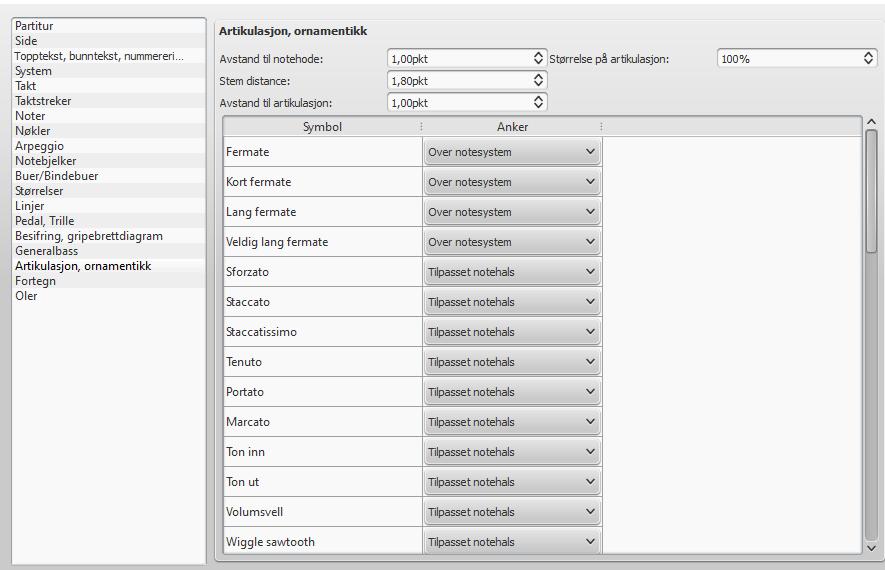Click the Anker column header
Viewport: 885px width, 570px height.
coord(512,126)
